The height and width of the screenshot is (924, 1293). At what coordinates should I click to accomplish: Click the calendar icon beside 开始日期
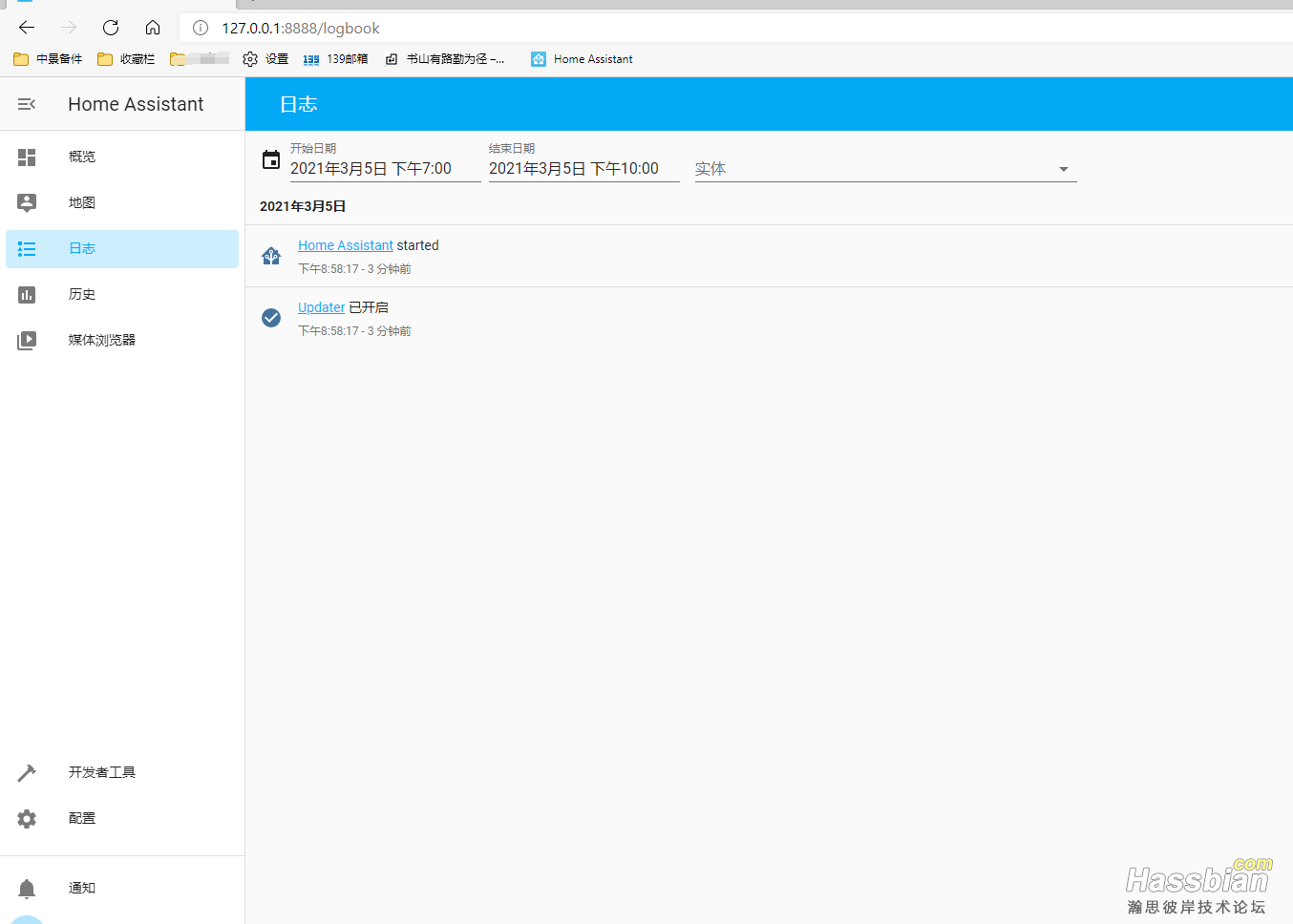coord(271,160)
